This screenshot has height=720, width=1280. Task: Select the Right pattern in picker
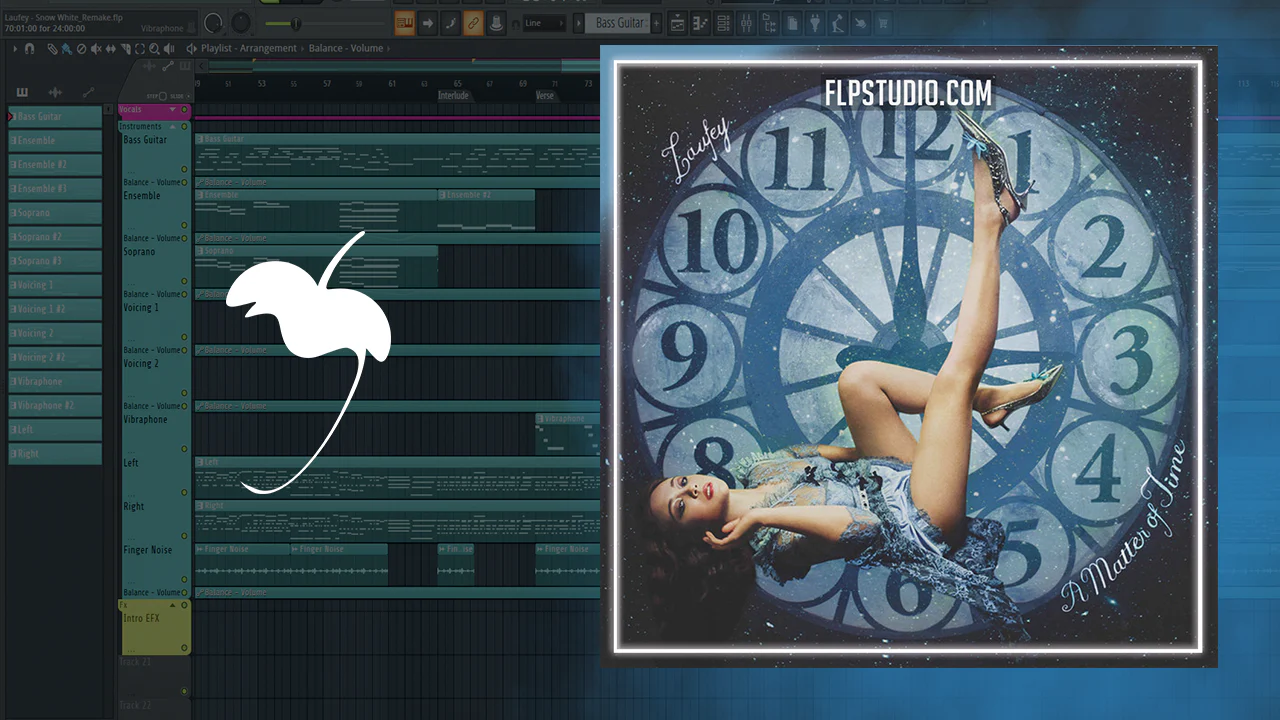tap(55, 453)
